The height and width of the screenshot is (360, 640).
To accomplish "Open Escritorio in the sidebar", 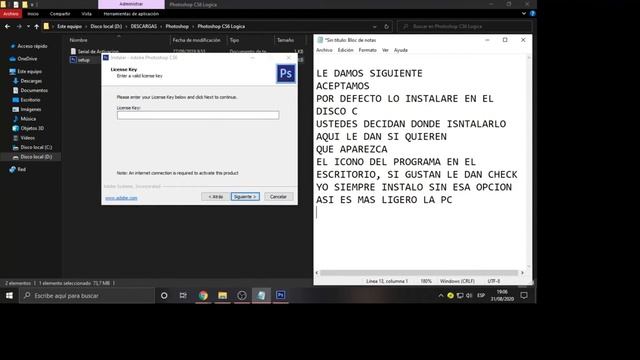I will [30, 100].
